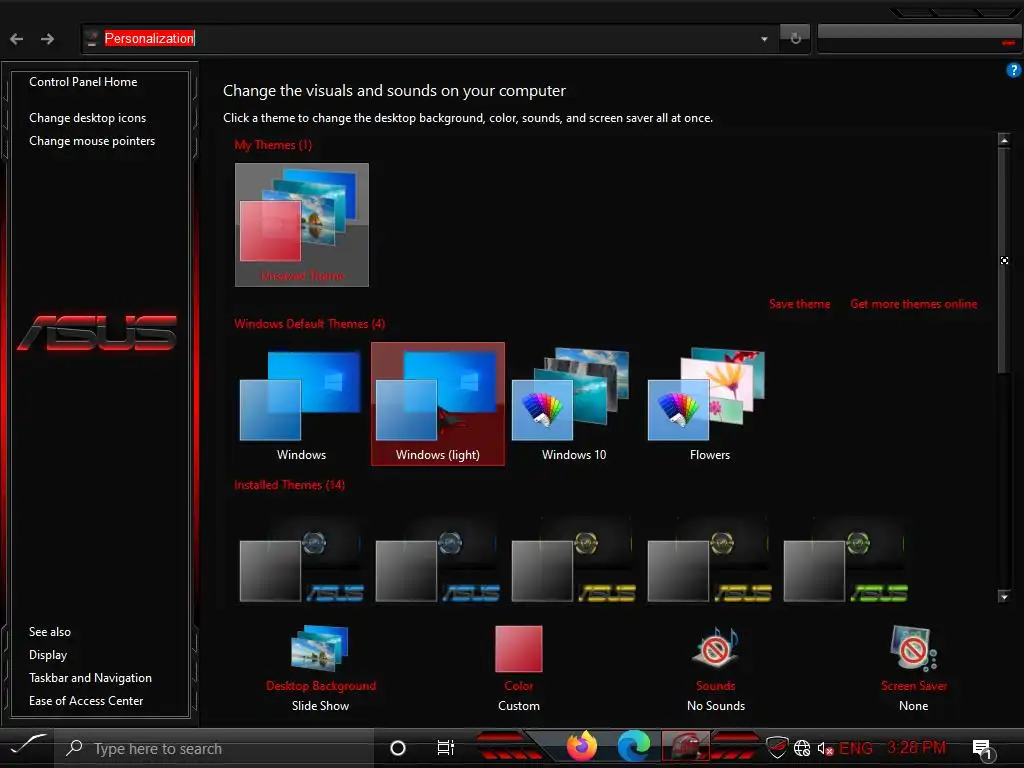Switch the ENG input language
The height and width of the screenshot is (768, 1024).
856,748
